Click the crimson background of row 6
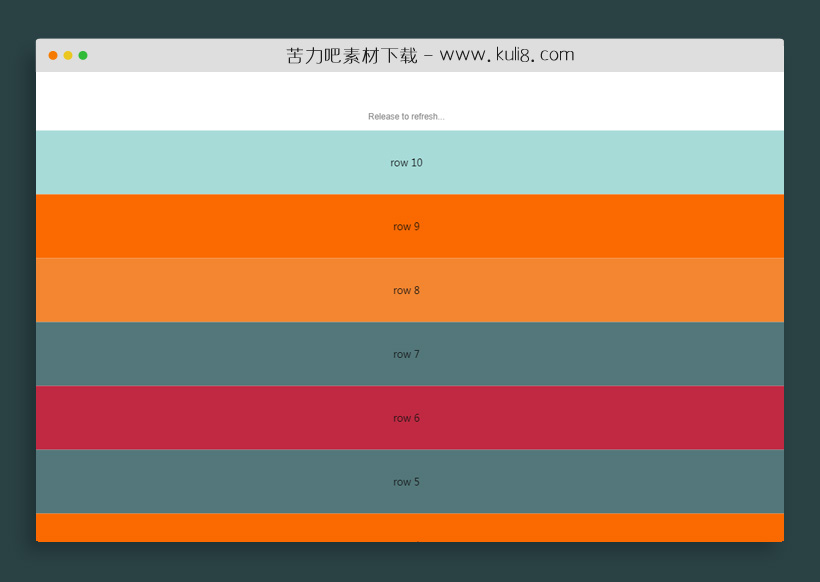This screenshot has width=820, height=582. pos(200,418)
